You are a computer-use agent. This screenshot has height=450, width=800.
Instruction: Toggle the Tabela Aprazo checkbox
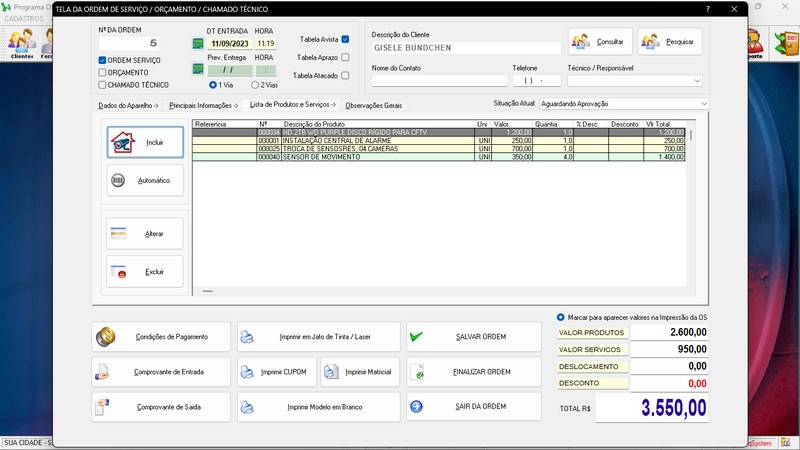[x=345, y=57]
